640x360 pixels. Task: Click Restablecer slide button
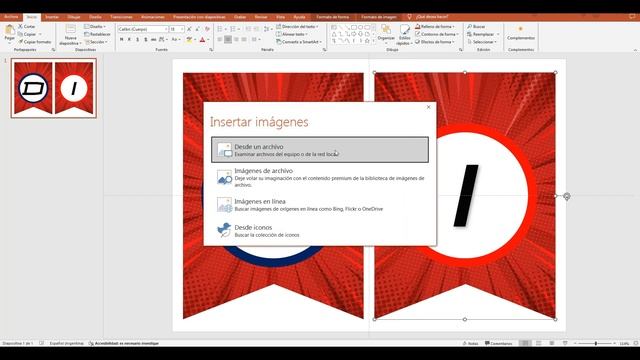[97, 34]
